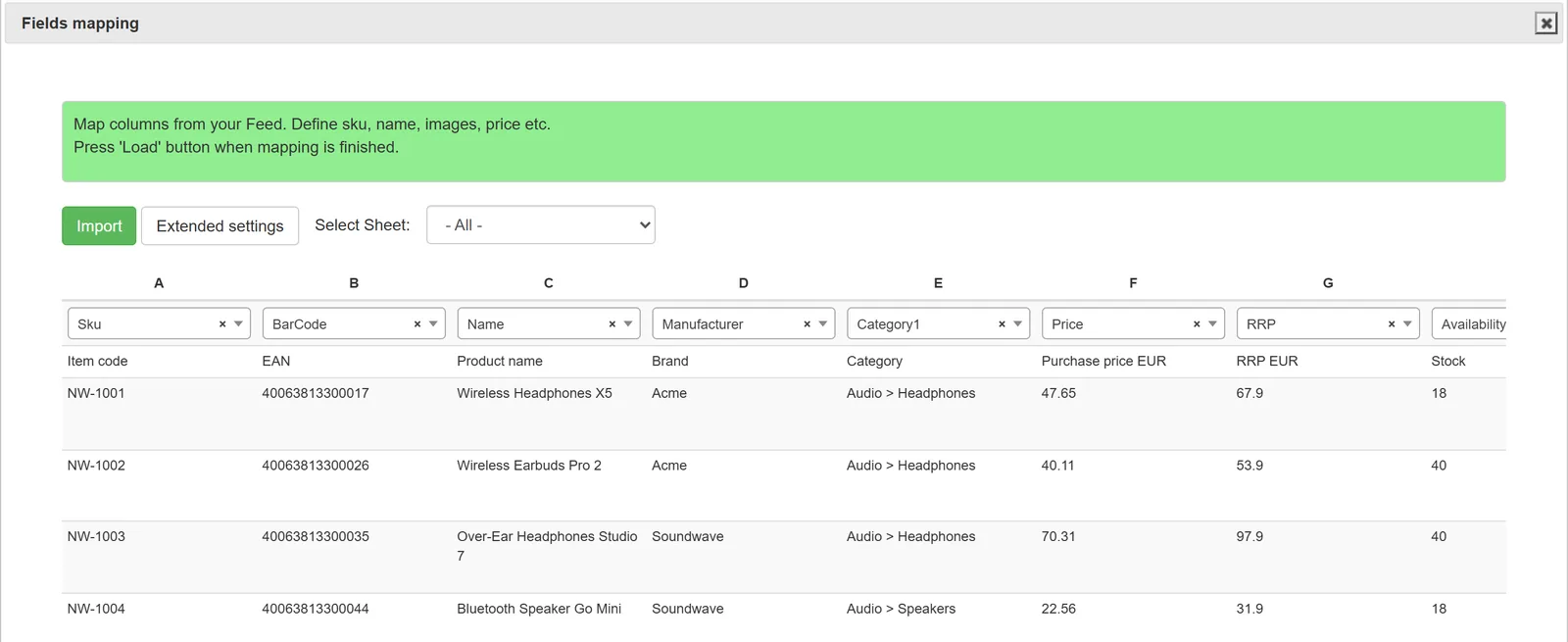Click RRP value 97.9

click(x=1249, y=536)
